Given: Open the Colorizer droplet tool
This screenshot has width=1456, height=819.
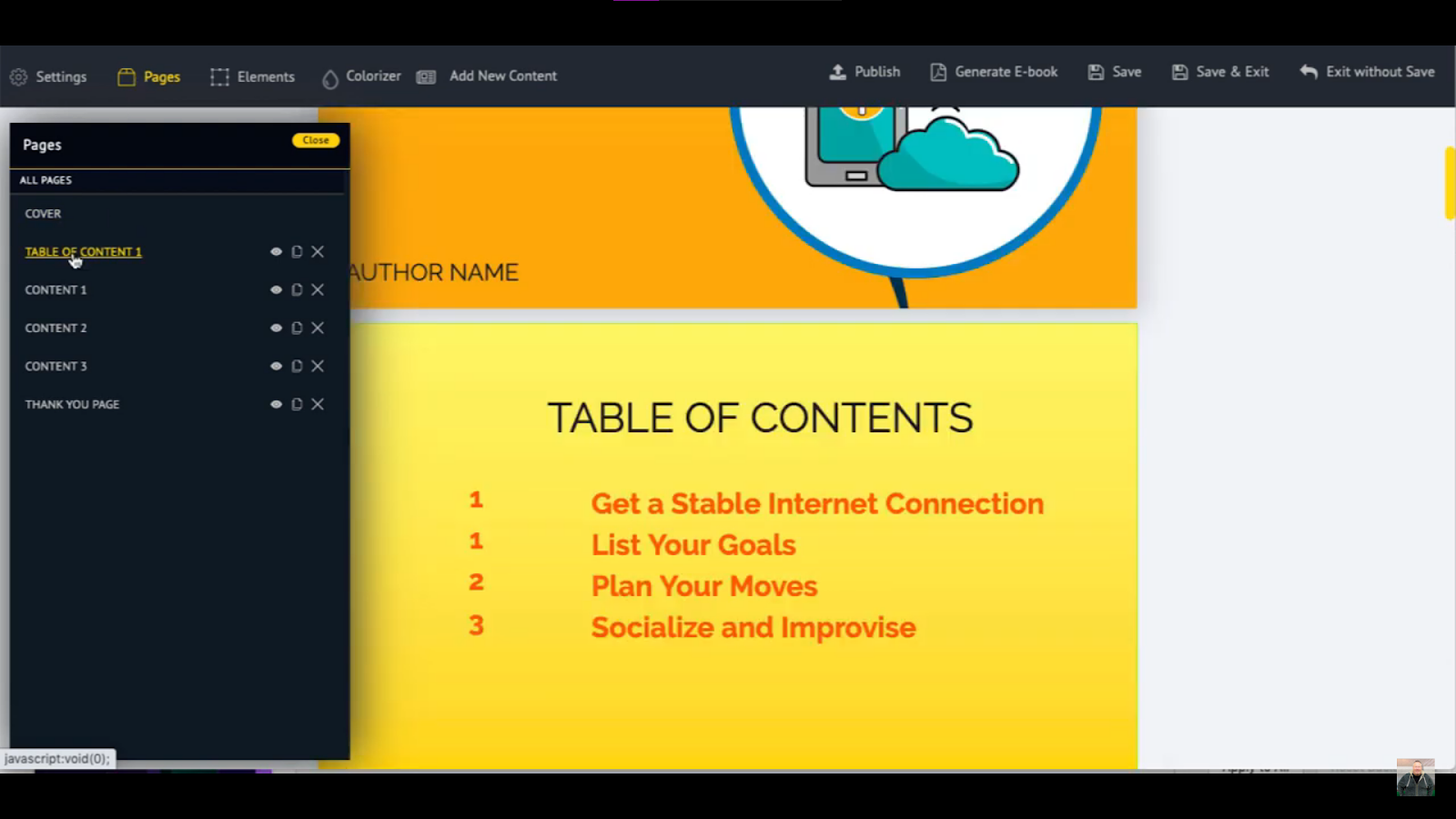Looking at the screenshot, I should click(329, 78).
